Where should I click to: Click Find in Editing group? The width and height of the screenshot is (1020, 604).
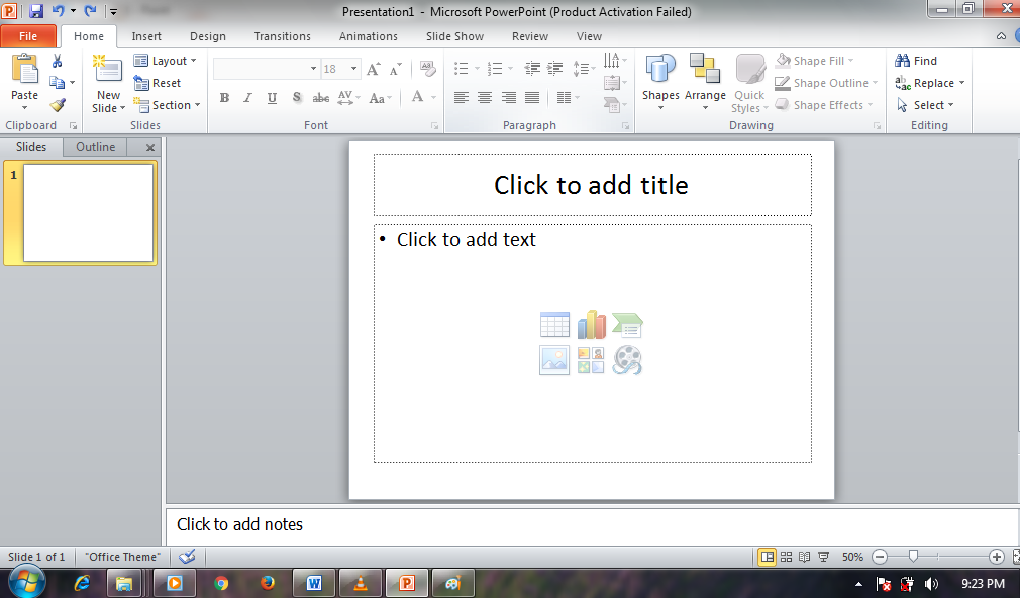(x=916, y=61)
